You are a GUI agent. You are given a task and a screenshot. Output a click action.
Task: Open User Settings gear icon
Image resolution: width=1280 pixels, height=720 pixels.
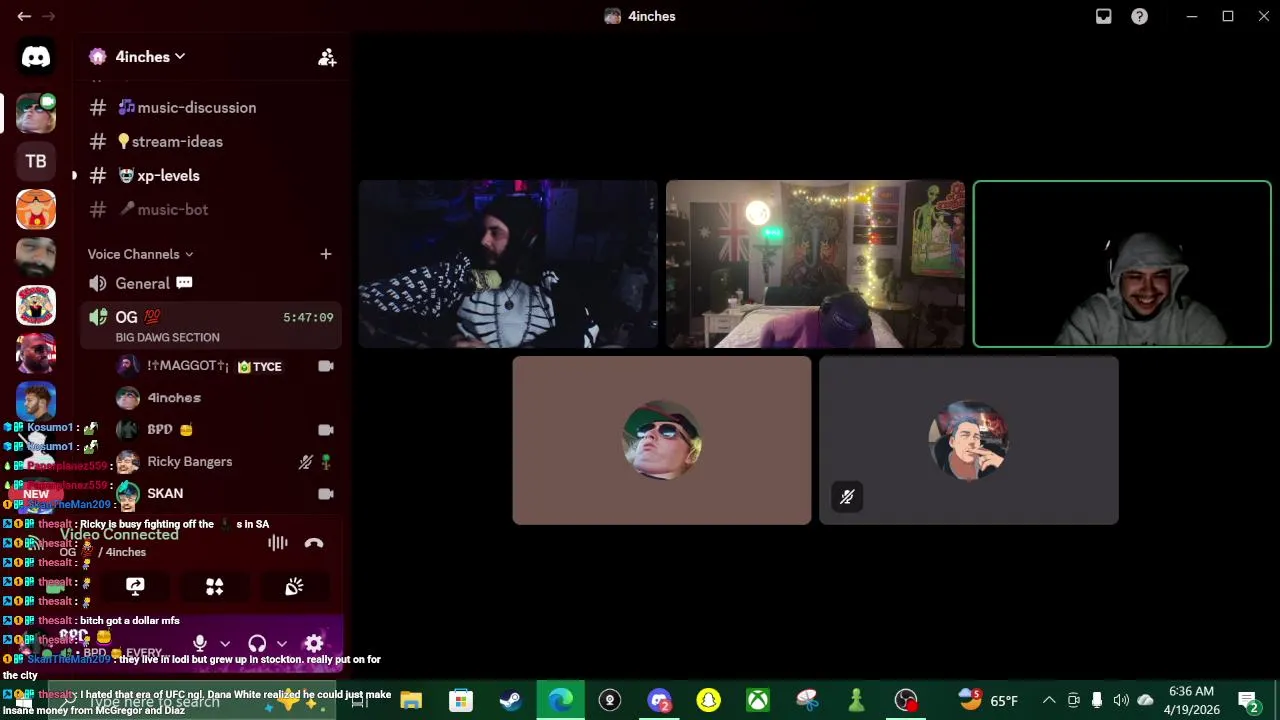(314, 644)
